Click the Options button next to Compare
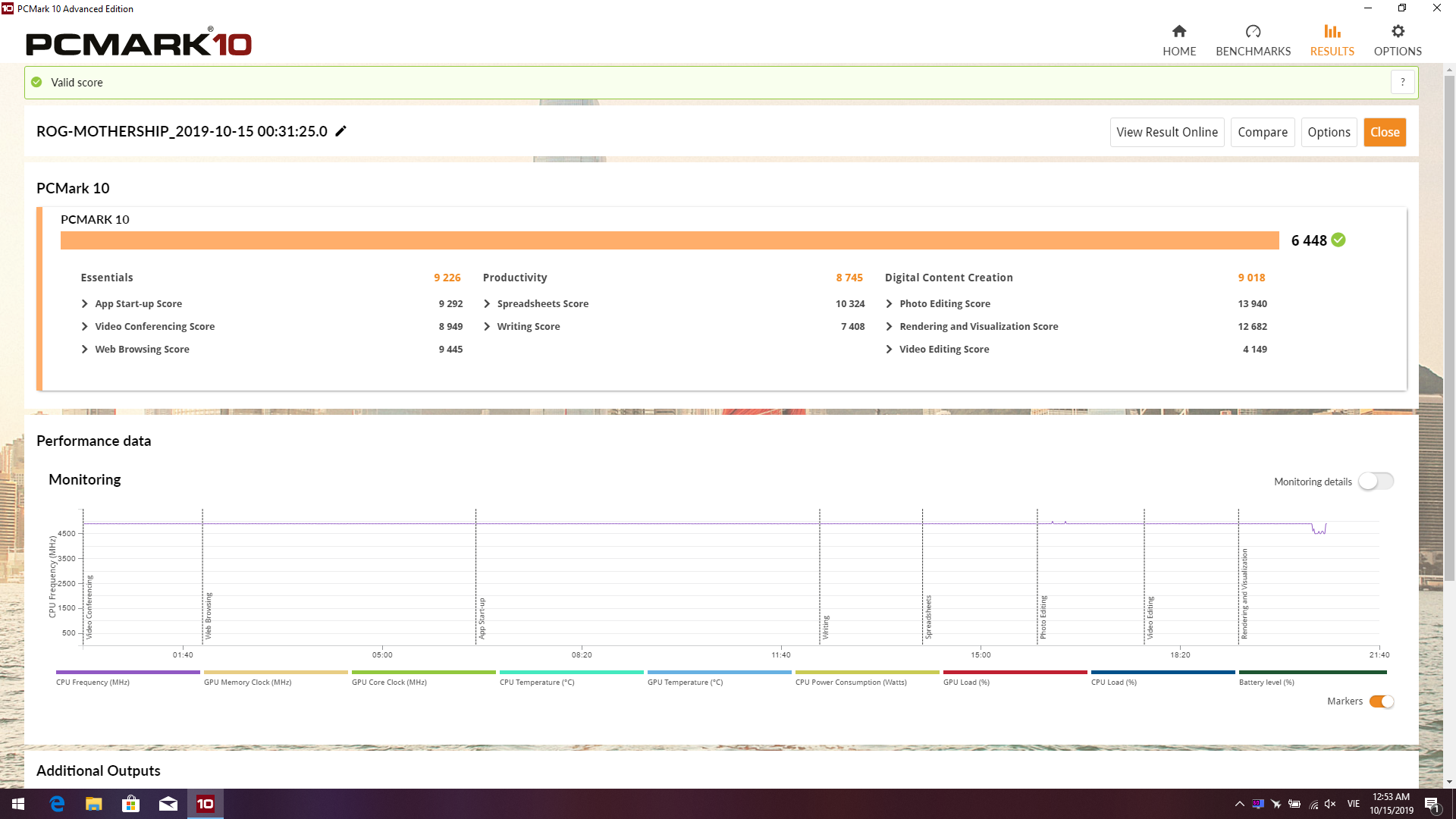Image resolution: width=1456 pixels, height=819 pixels. click(1329, 132)
